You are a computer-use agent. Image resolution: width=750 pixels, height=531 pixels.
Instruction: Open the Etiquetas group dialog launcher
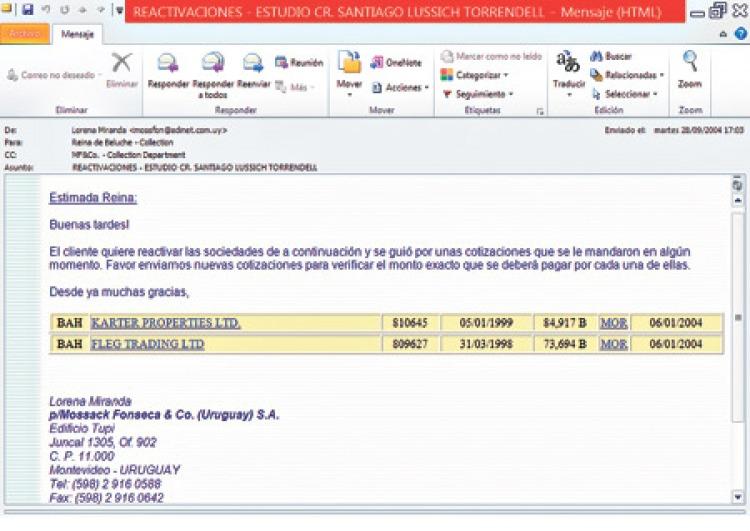pyautogui.click(x=540, y=111)
